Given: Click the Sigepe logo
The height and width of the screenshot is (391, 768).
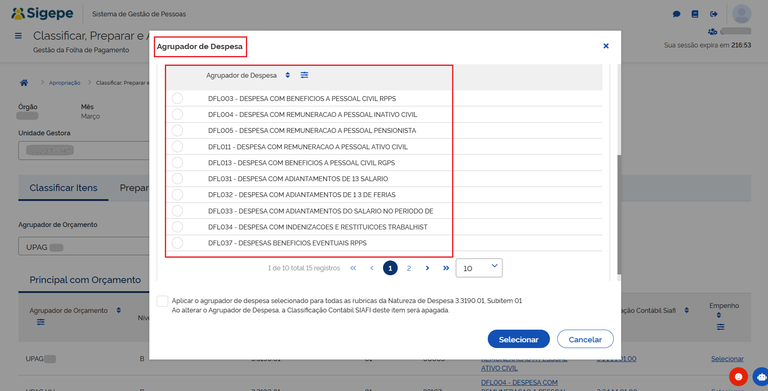Looking at the screenshot, I should tap(42, 13).
